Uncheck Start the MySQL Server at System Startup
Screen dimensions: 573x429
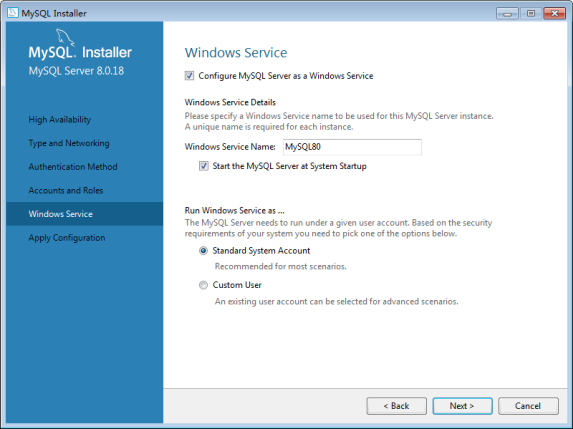click(x=204, y=166)
